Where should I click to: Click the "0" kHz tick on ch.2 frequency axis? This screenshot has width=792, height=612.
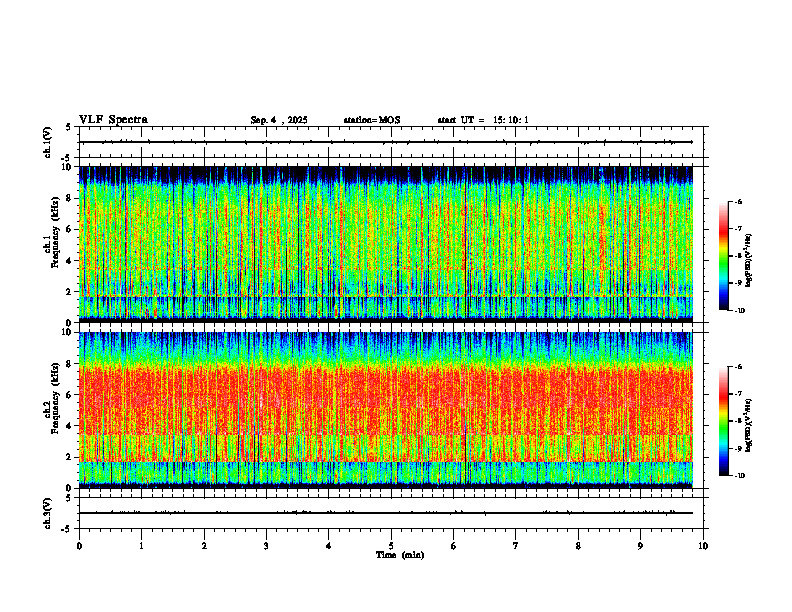click(x=69, y=488)
